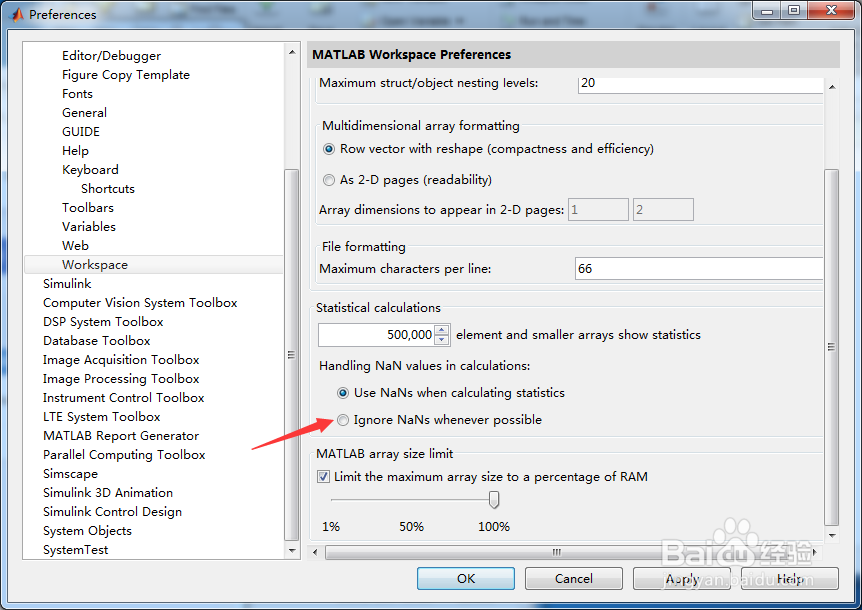862x610 pixels.
Task: Open Computer Vision System Toolbox preferences
Action: [140, 303]
